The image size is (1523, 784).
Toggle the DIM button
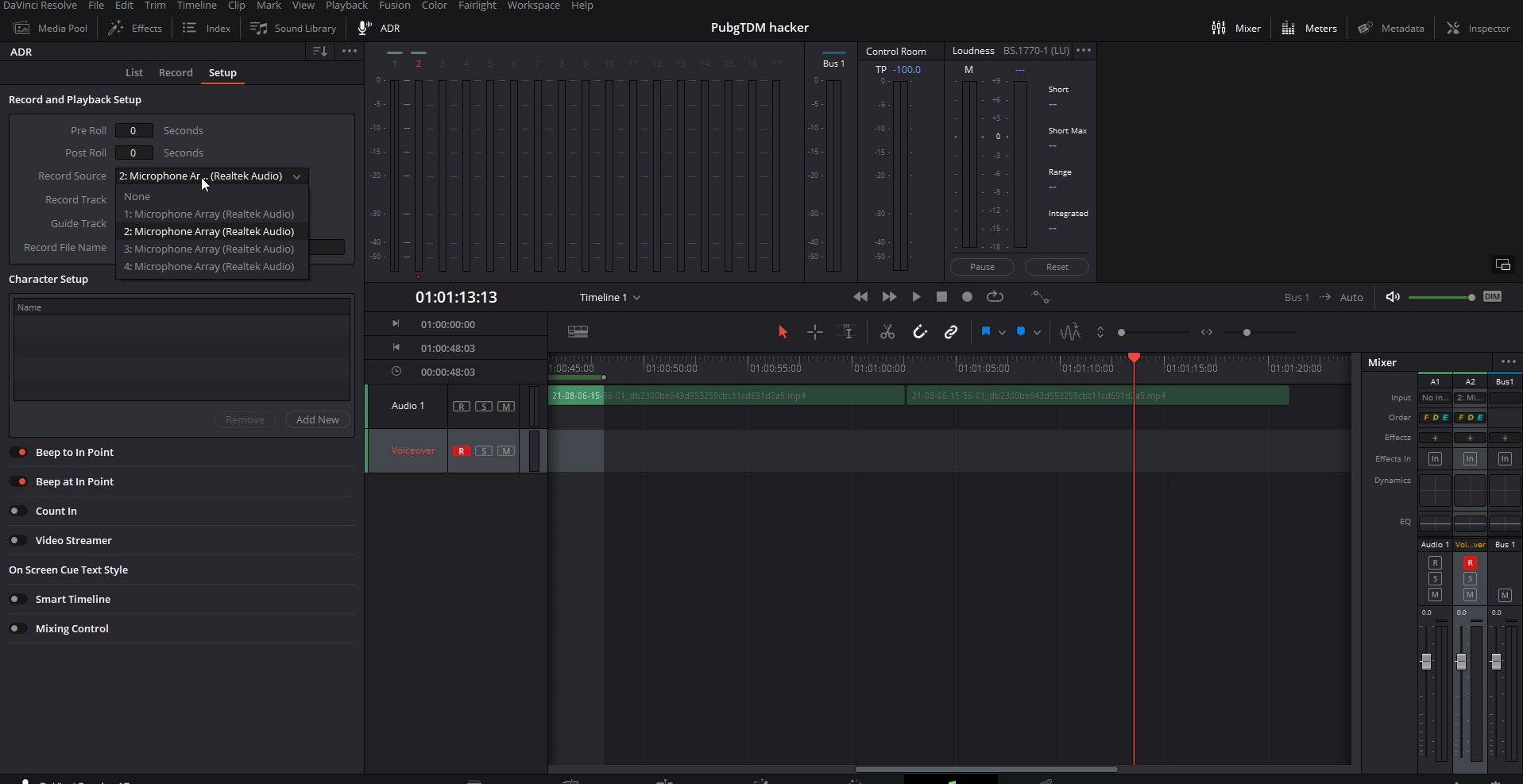[1492, 297]
